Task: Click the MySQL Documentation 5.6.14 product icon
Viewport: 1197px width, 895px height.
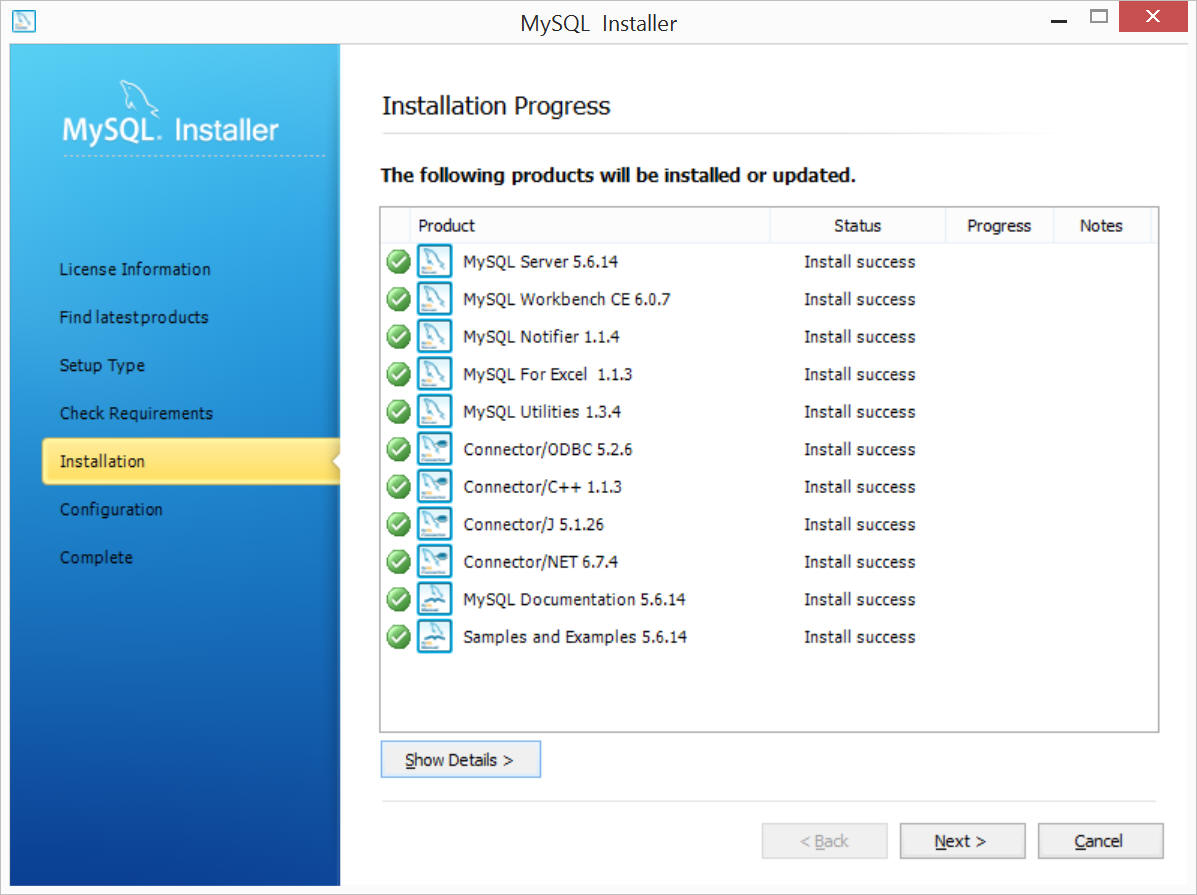Action: [x=434, y=599]
